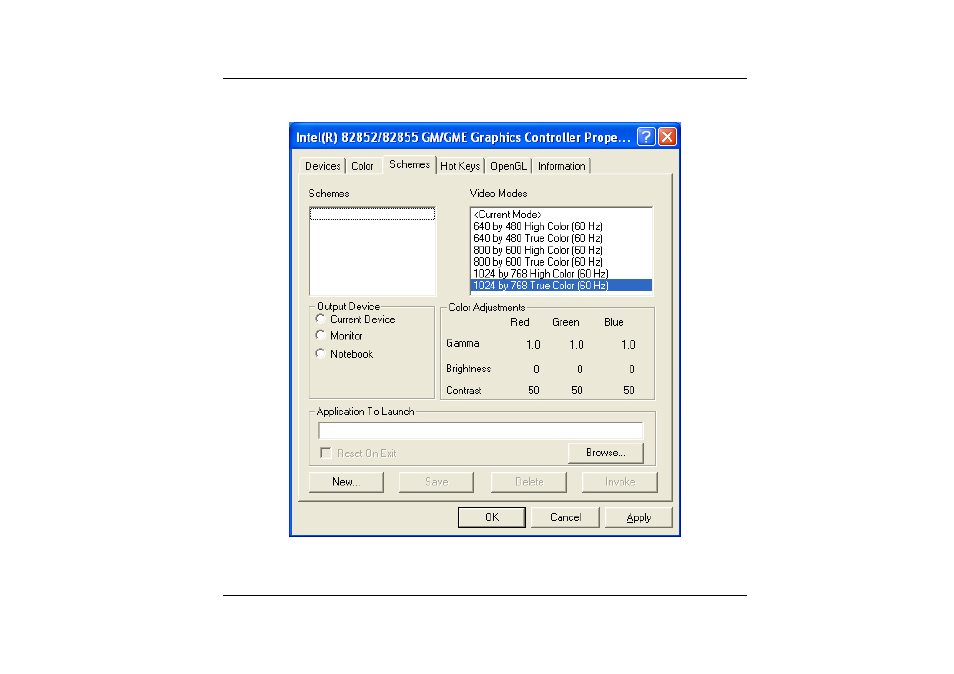
Task: Click the Invoke button
Action: [619, 482]
